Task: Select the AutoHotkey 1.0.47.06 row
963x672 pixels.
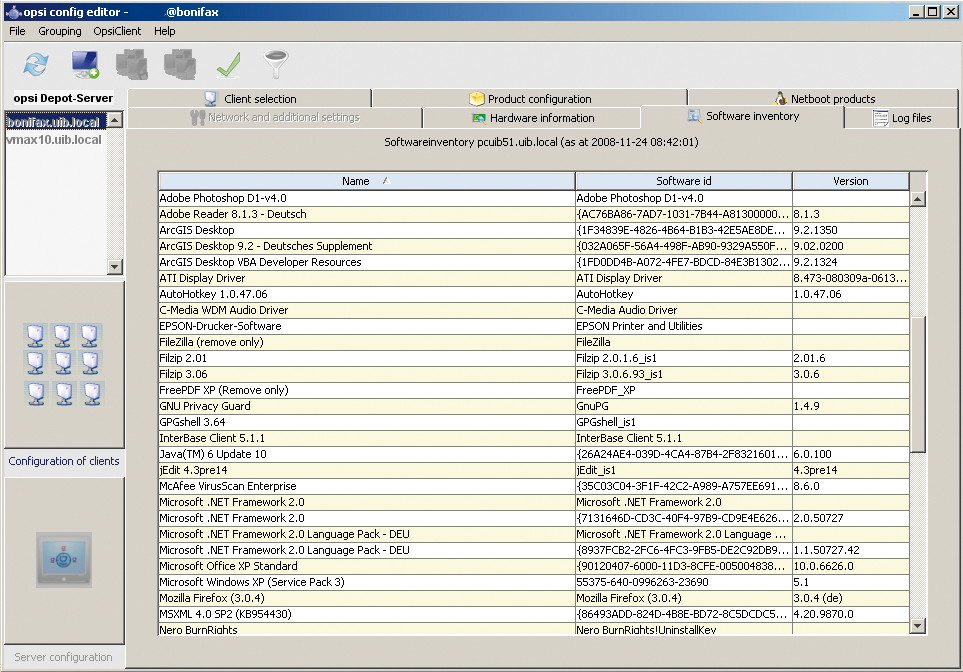Action: coord(534,294)
